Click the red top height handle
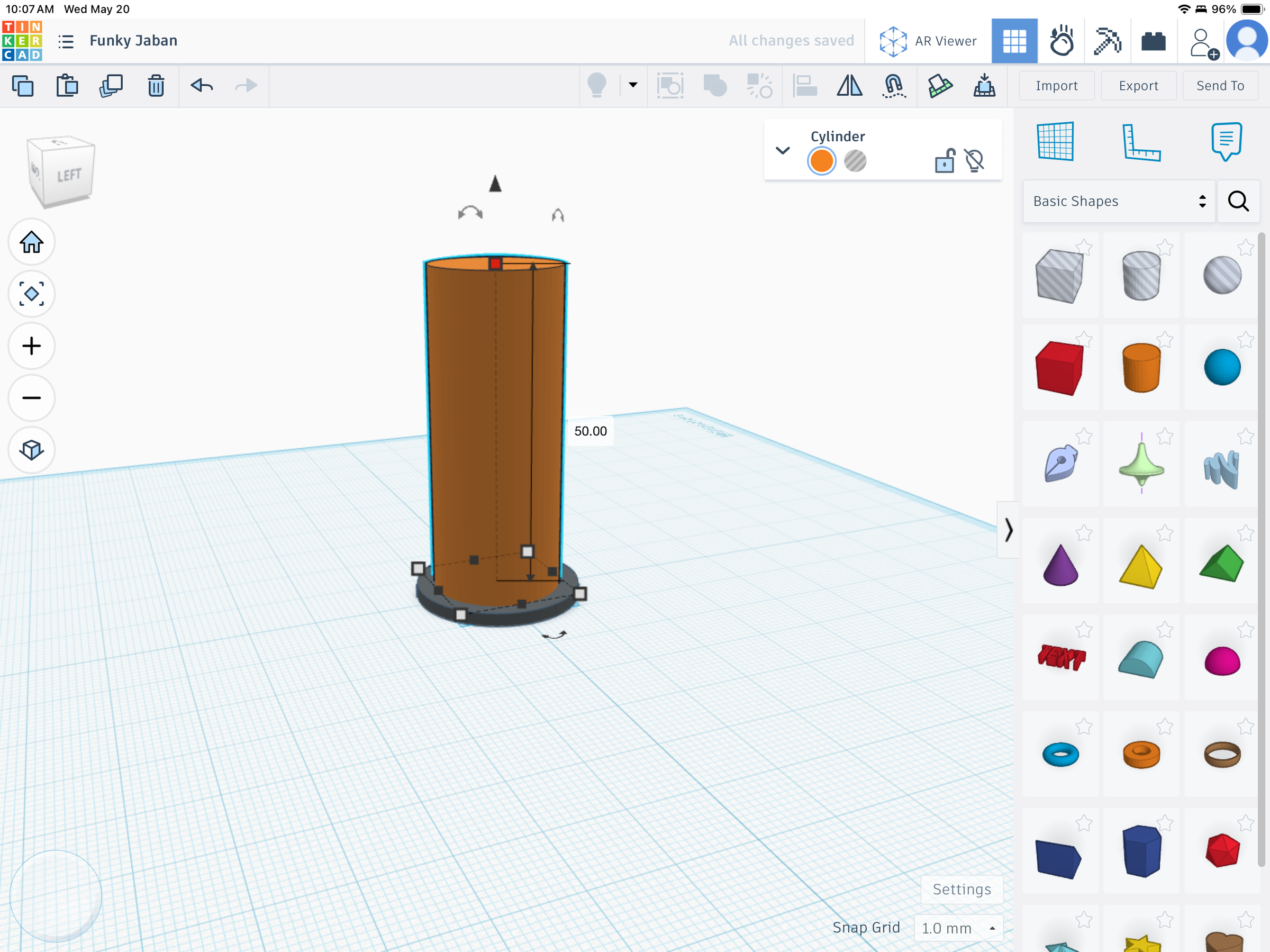 (x=495, y=264)
